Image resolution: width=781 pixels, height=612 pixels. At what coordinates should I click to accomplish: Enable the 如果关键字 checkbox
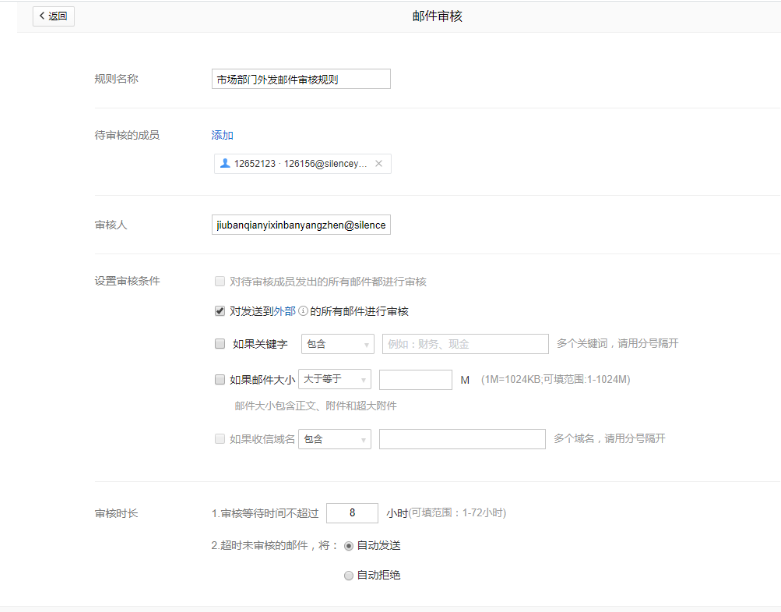tap(220, 344)
